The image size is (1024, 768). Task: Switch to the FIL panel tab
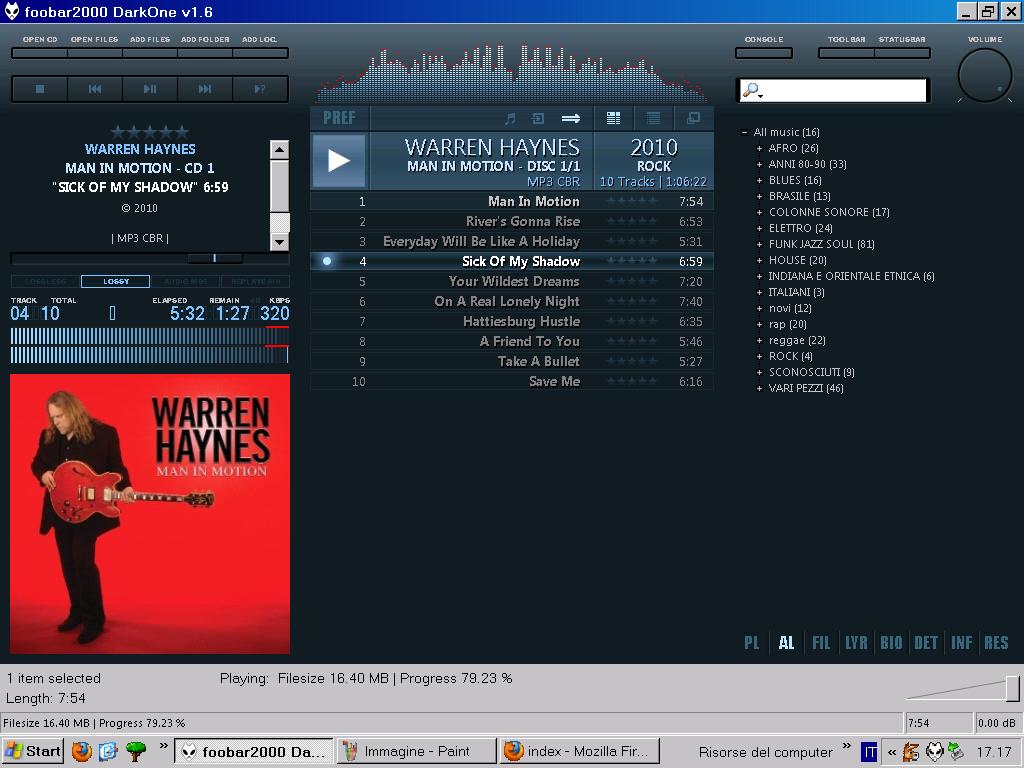tap(821, 643)
